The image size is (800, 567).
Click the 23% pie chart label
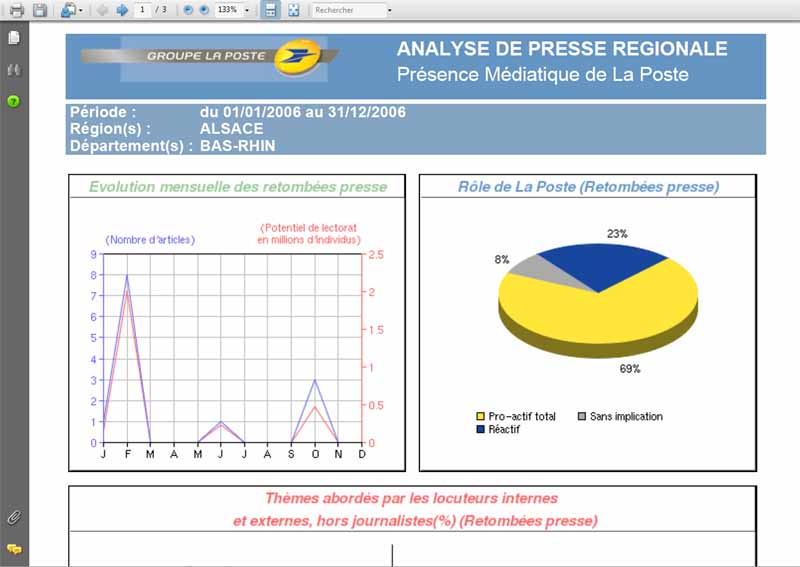pyautogui.click(x=617, y=234)
